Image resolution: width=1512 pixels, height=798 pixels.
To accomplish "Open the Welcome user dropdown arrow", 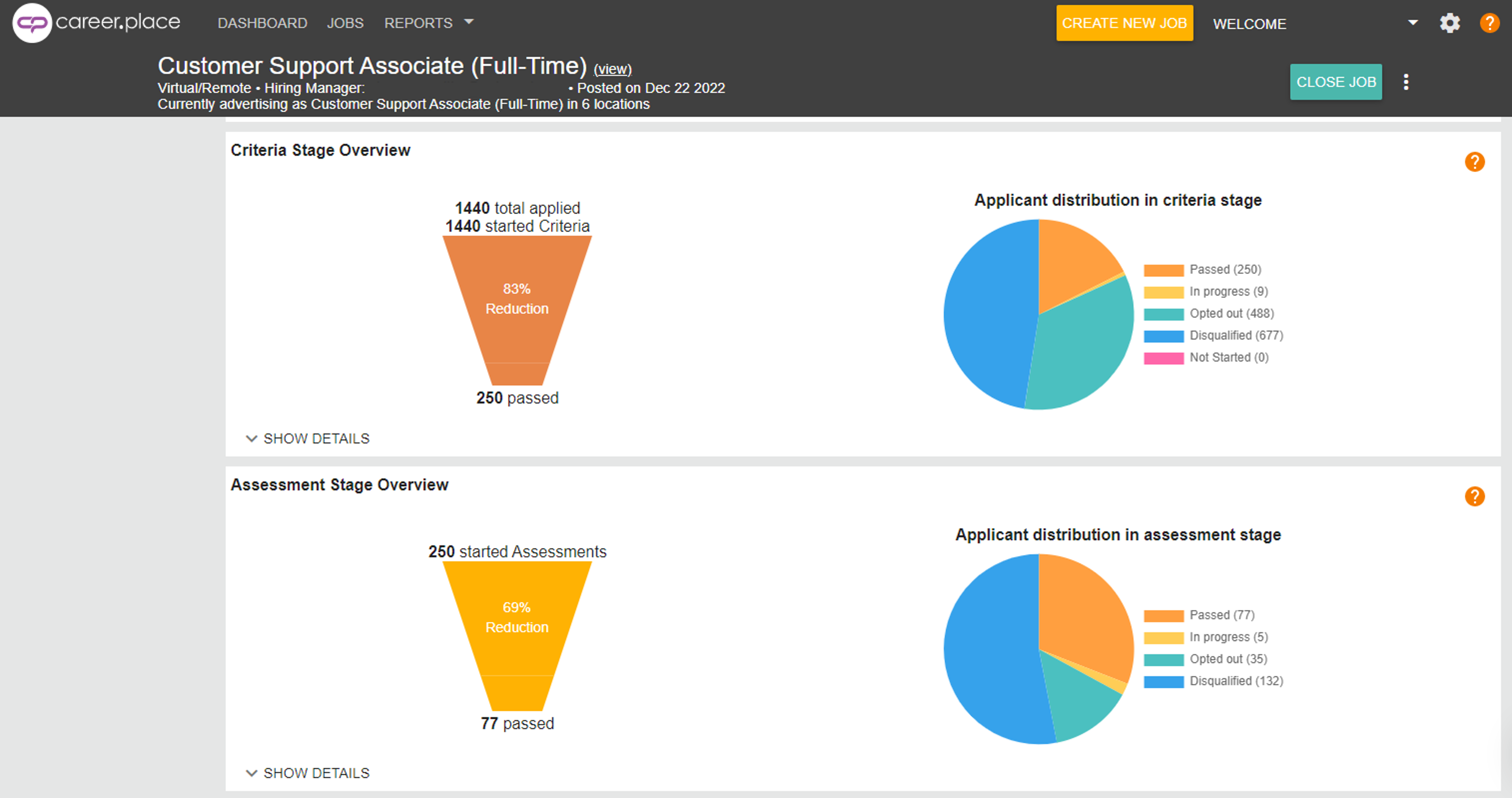I will [x=1413, y=23].
